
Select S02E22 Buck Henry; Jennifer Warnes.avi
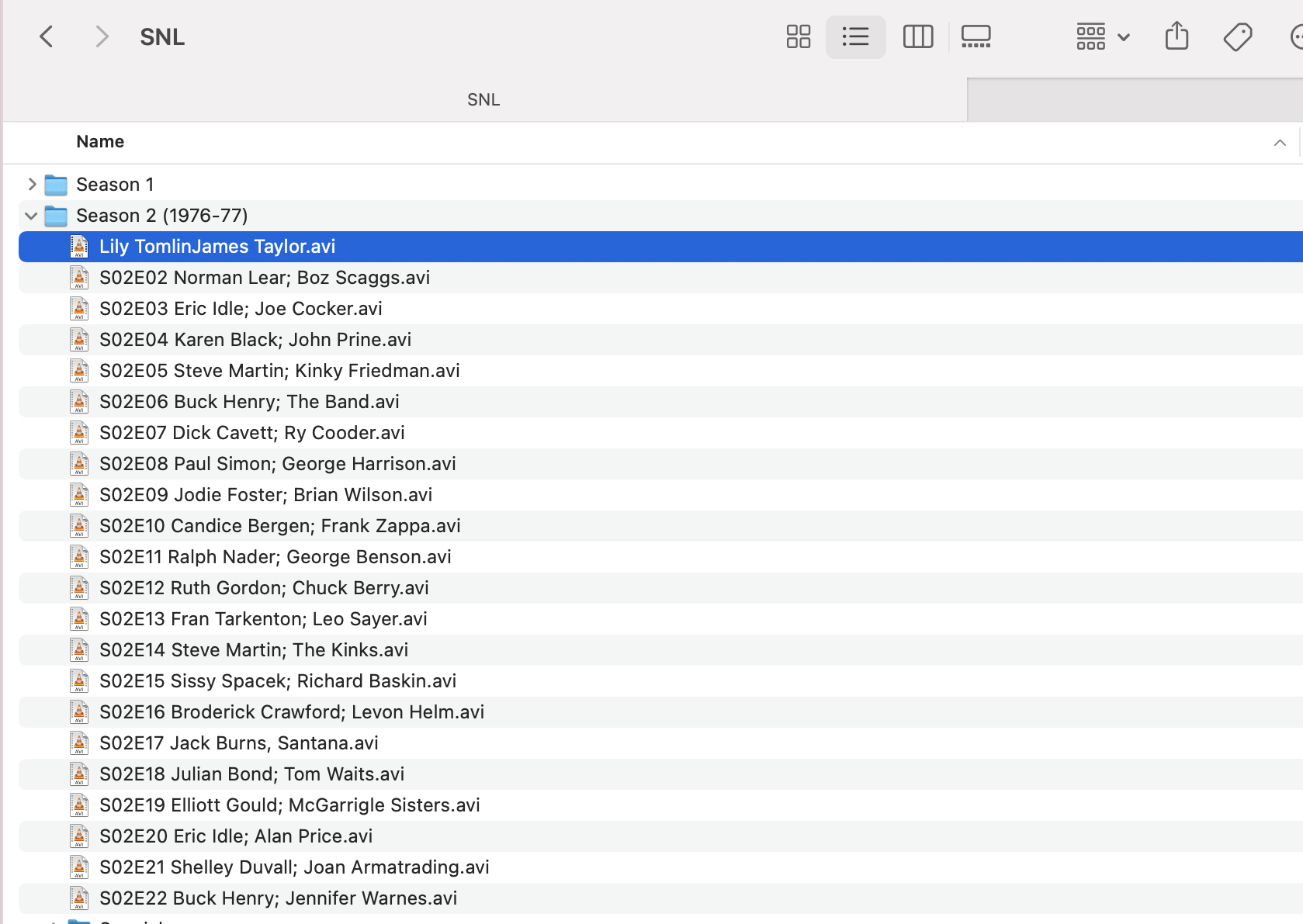tap(278, 898)
